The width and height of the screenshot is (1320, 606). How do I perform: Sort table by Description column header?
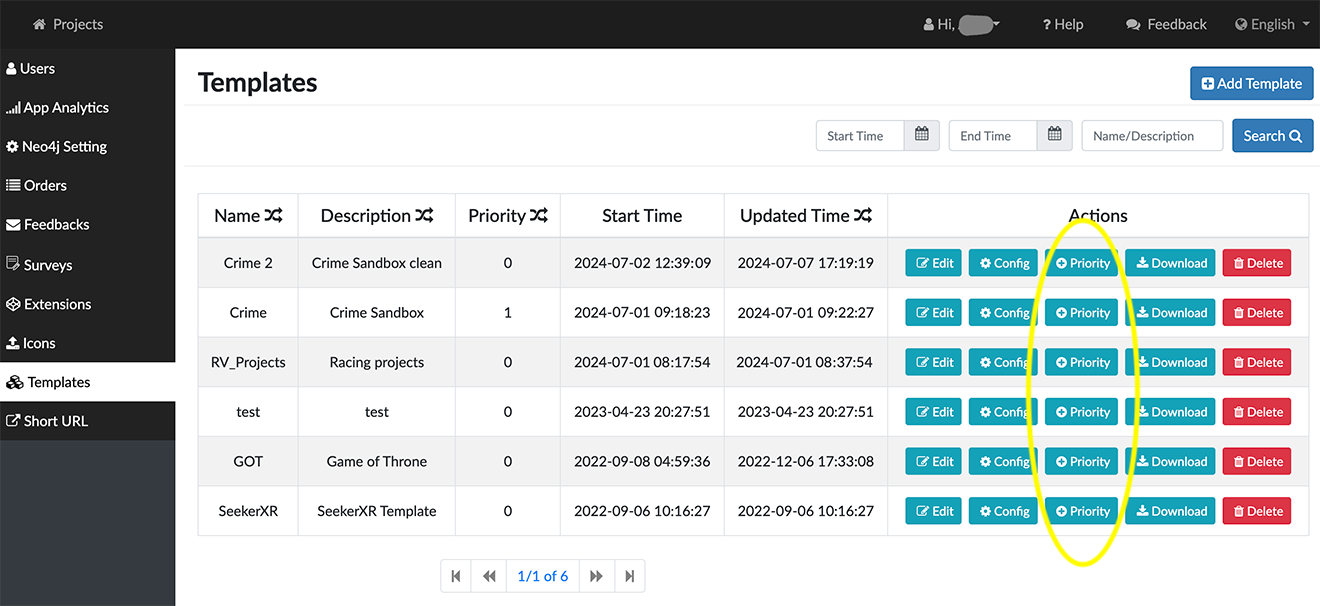376,215
